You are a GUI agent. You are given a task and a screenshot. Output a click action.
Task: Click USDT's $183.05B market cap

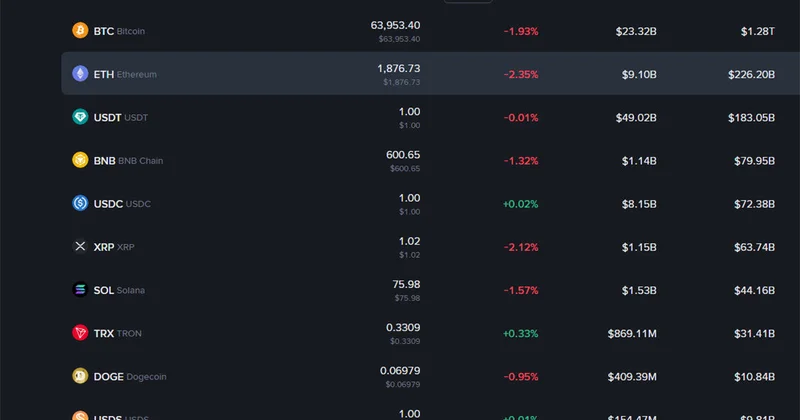[x=752, y=117]
